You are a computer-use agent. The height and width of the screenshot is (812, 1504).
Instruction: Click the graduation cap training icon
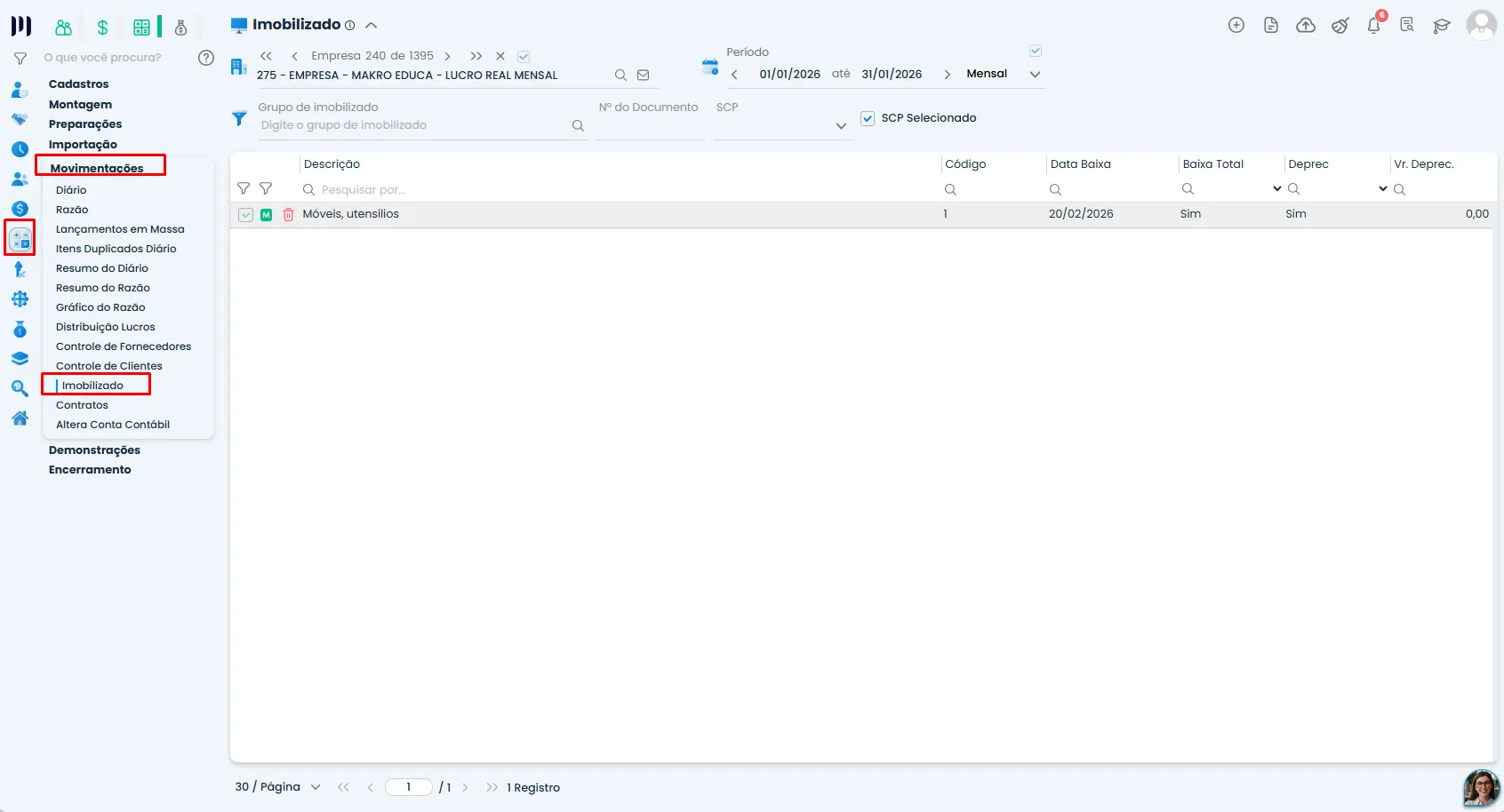pyautogui.click(x=1442, y=26)
